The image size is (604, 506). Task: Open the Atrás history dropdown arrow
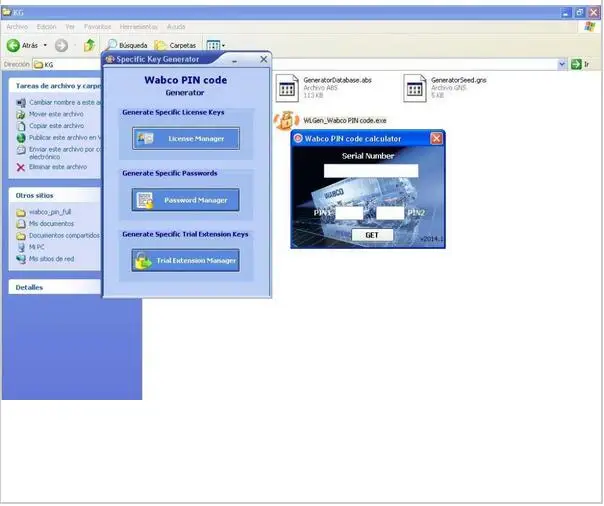coord(45,45)
